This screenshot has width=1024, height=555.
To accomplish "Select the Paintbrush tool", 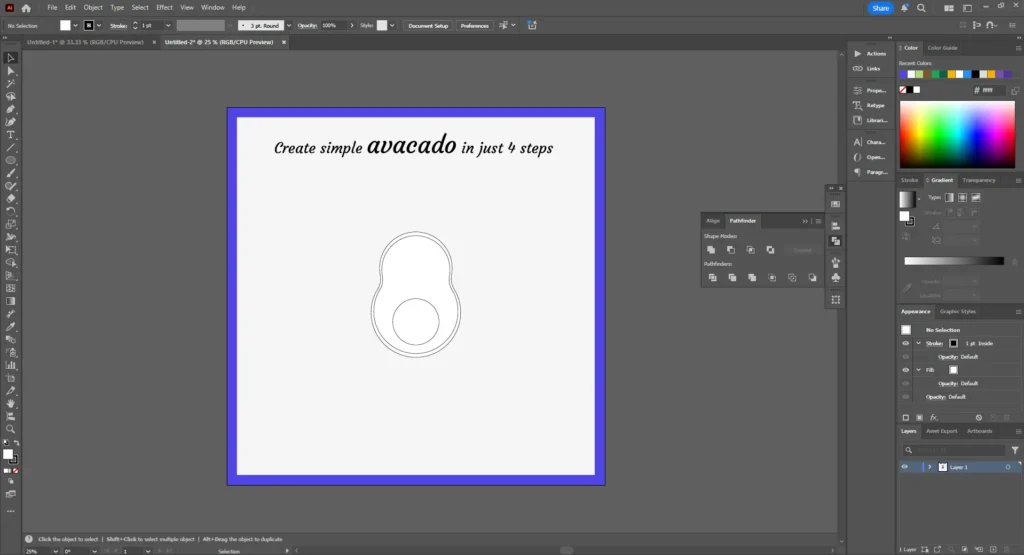I will pyautogui.click(x=10, y=173).
